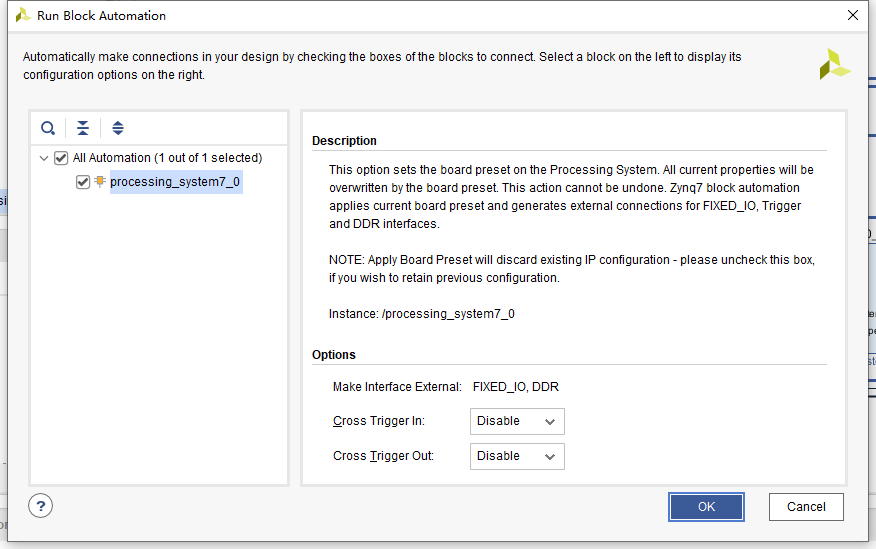The width and height of the screenshot is (876, 549).
Task: Click the Instance: /processing_system7_0 text
Action: coord(422,314)
